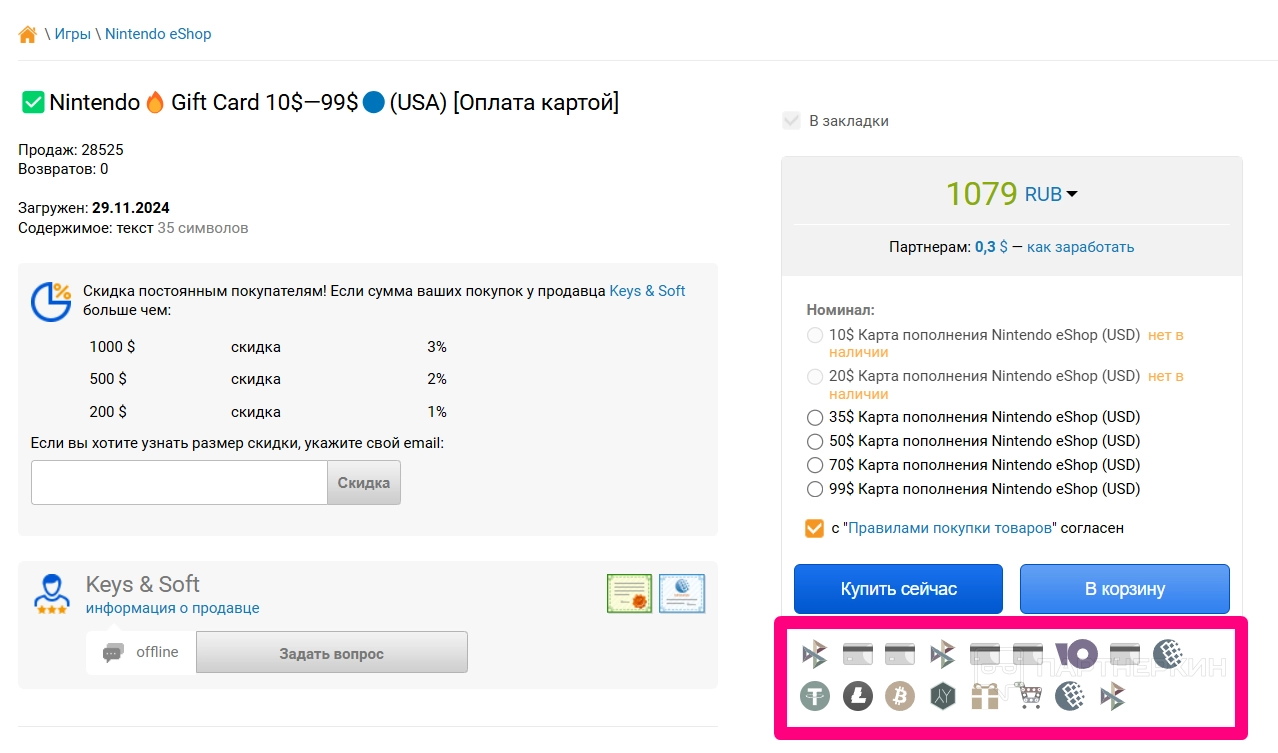The height and width of the screenshot is (753, 1278).
Task: Toggle the "В закладки" bookmark checkbox
Action: click(x=792, y=121)
